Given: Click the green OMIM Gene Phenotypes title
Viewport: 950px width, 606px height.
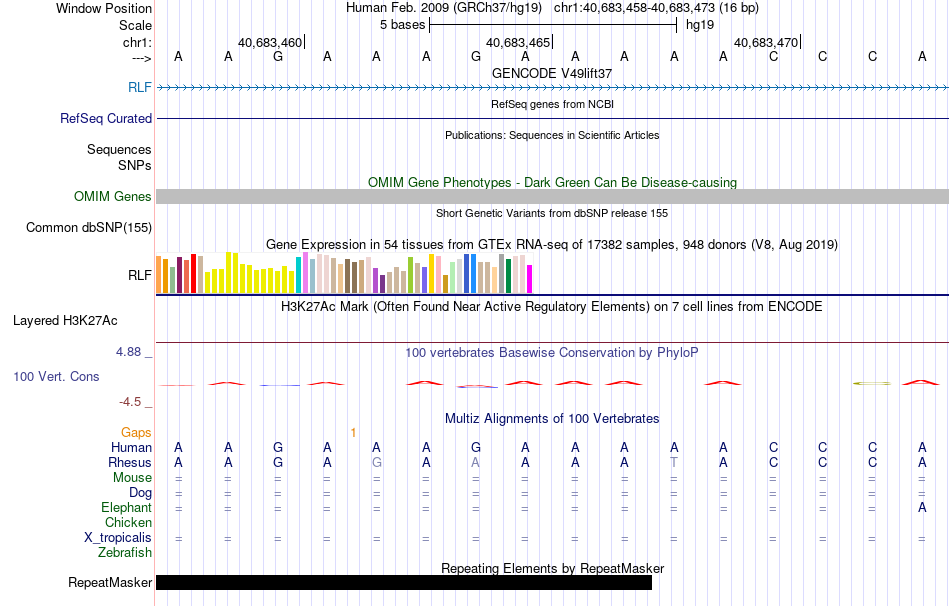Looking at the screenshot, I should pos(552,182).
